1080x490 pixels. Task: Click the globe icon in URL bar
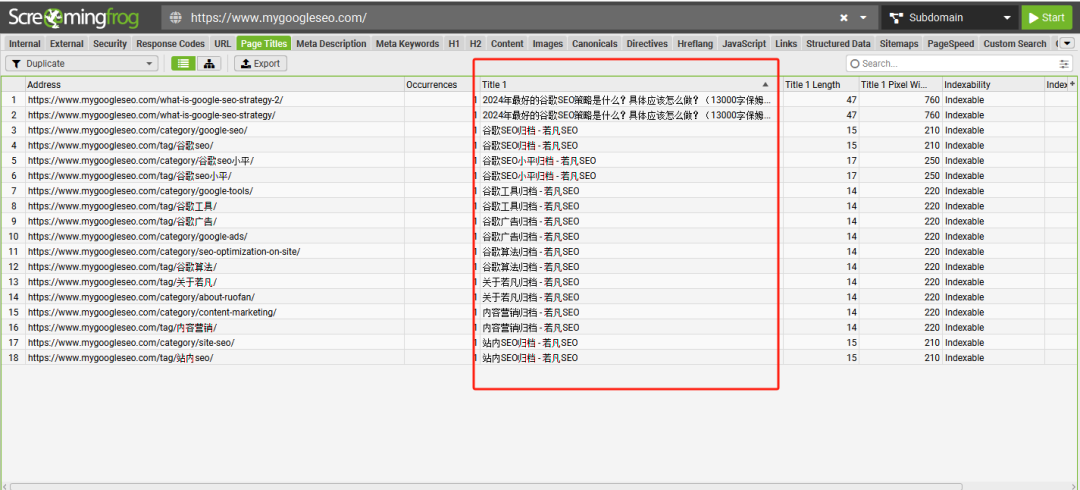click(176, 17)
